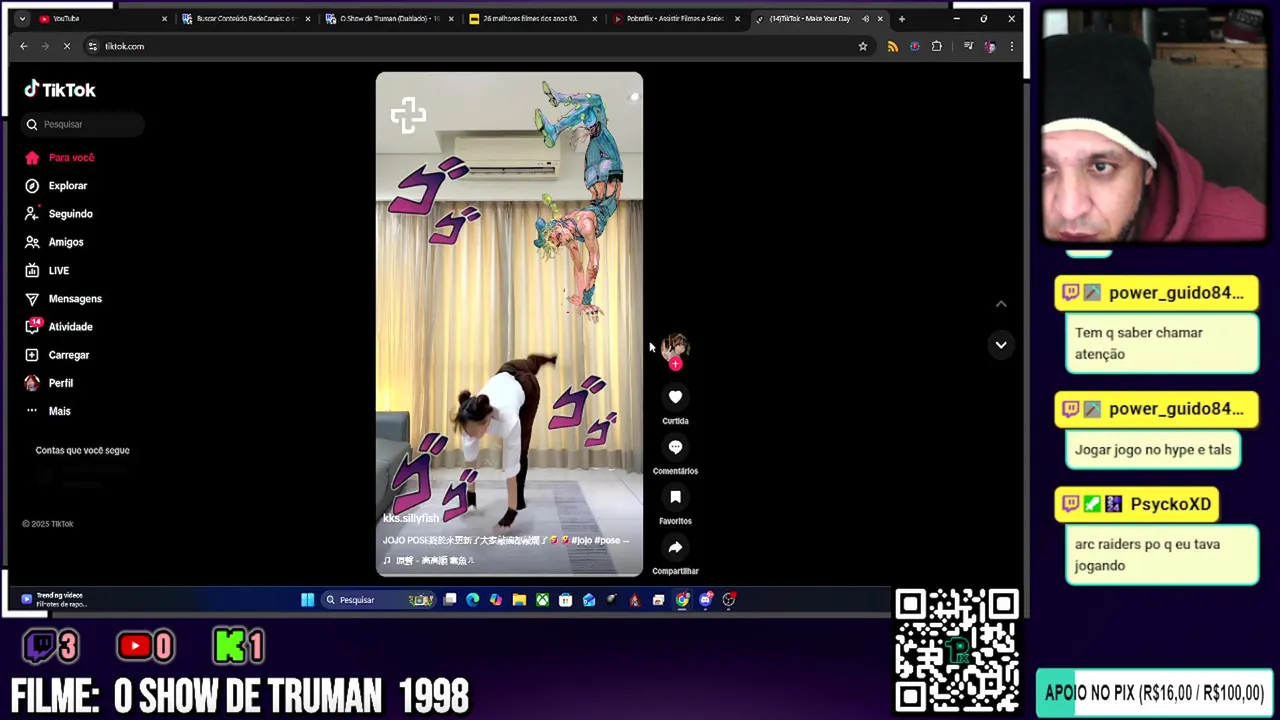Save the video to Favoritos
Screen dimensions: 1280x720
point(675,497)
